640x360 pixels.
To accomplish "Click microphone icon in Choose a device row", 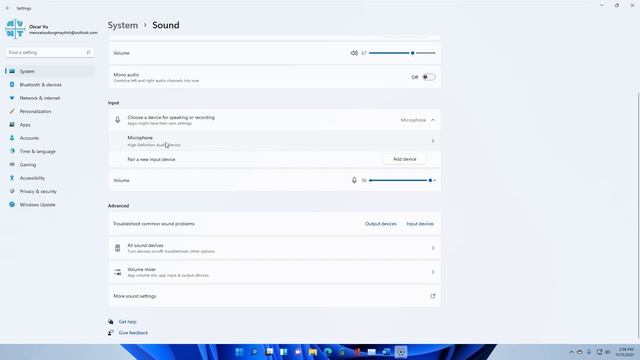I will click(118, 120).
